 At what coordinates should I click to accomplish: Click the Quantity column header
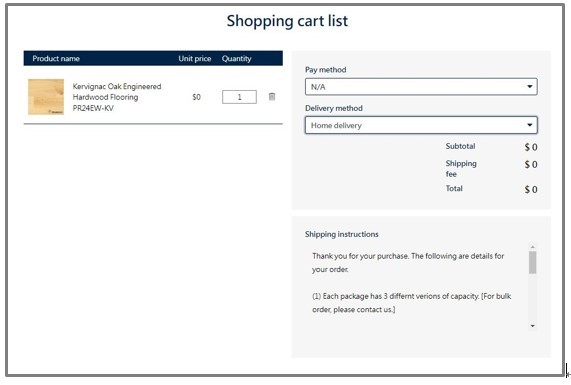click(x=236, y=59)
